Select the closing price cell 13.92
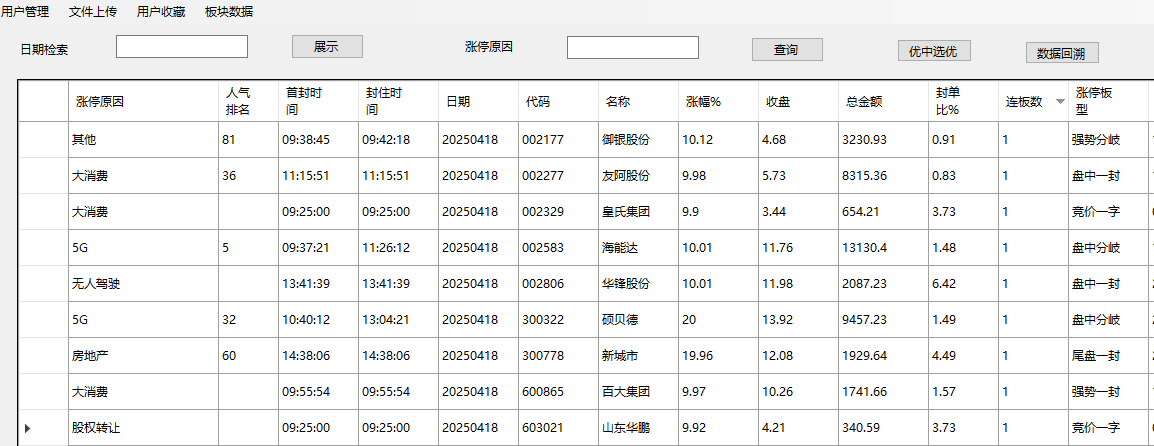Viewport: 1154px width, 446px height. click(x=798, y=319)
